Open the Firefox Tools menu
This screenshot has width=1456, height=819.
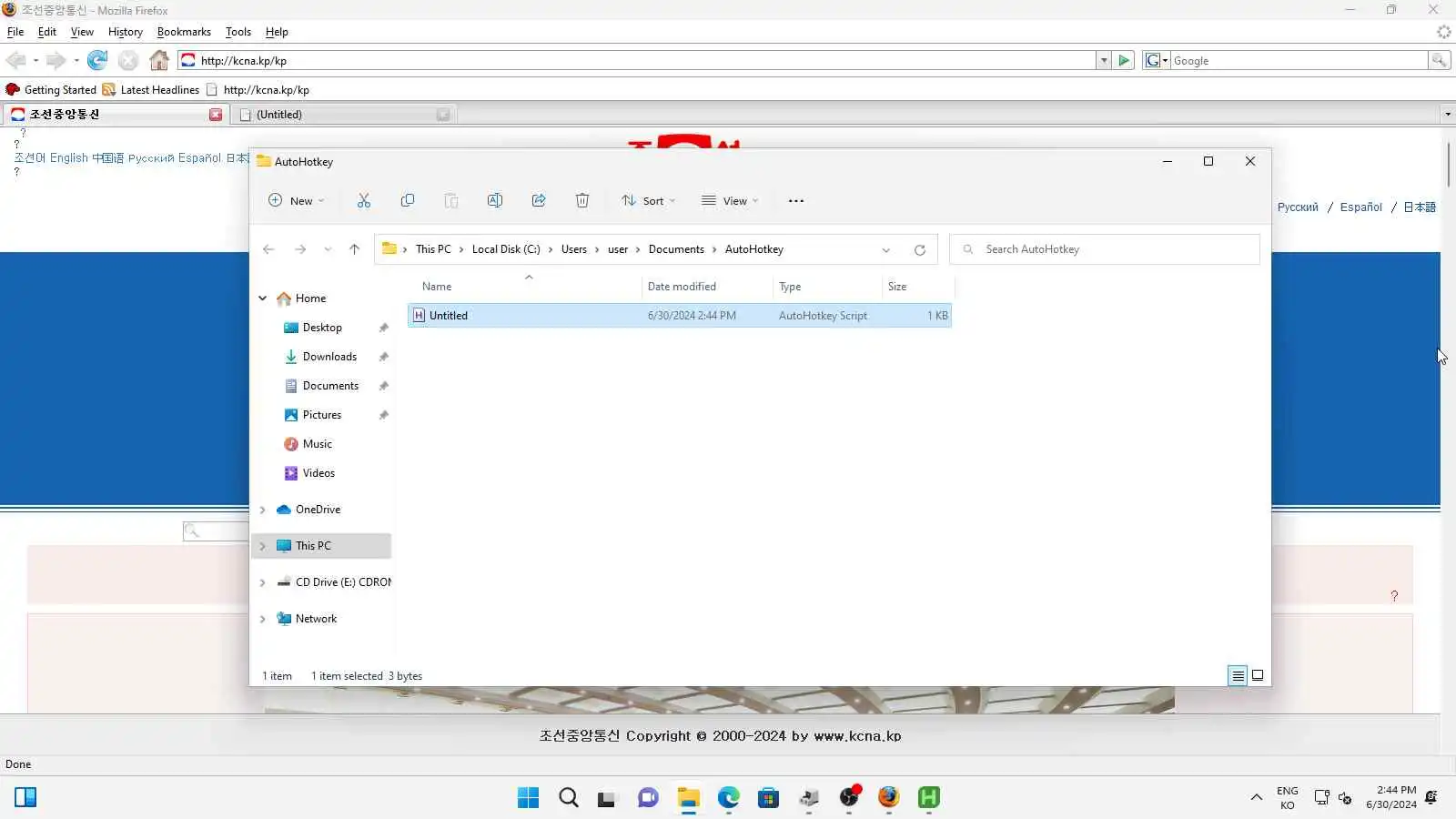coord(238,32)
